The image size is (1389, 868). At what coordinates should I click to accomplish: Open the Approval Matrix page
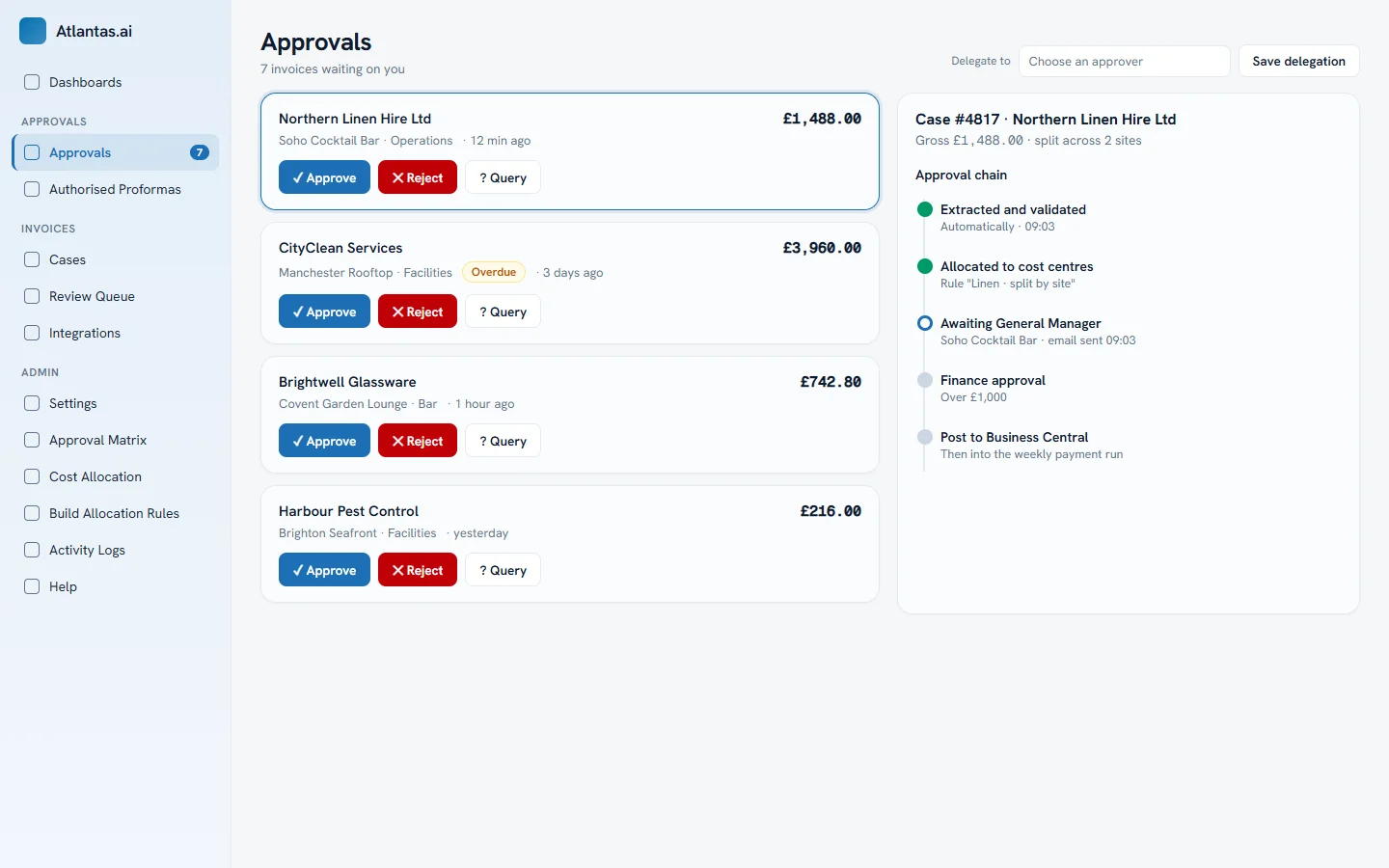pyautogui.click(x=116, y=440)
